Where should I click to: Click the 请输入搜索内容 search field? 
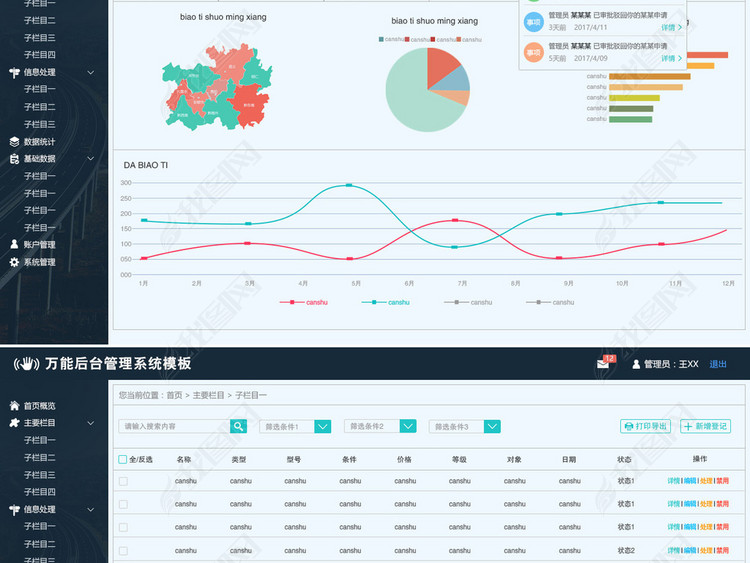point(174,426)
